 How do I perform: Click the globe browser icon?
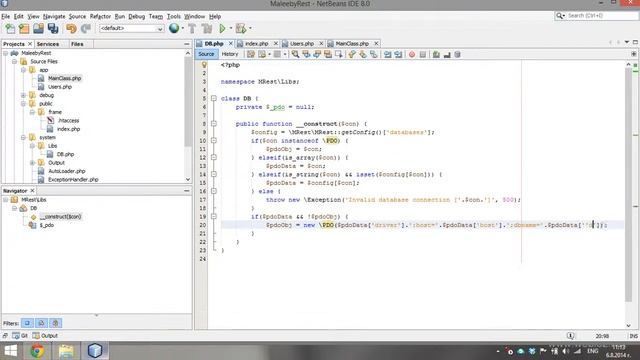(x=174, y=28)
